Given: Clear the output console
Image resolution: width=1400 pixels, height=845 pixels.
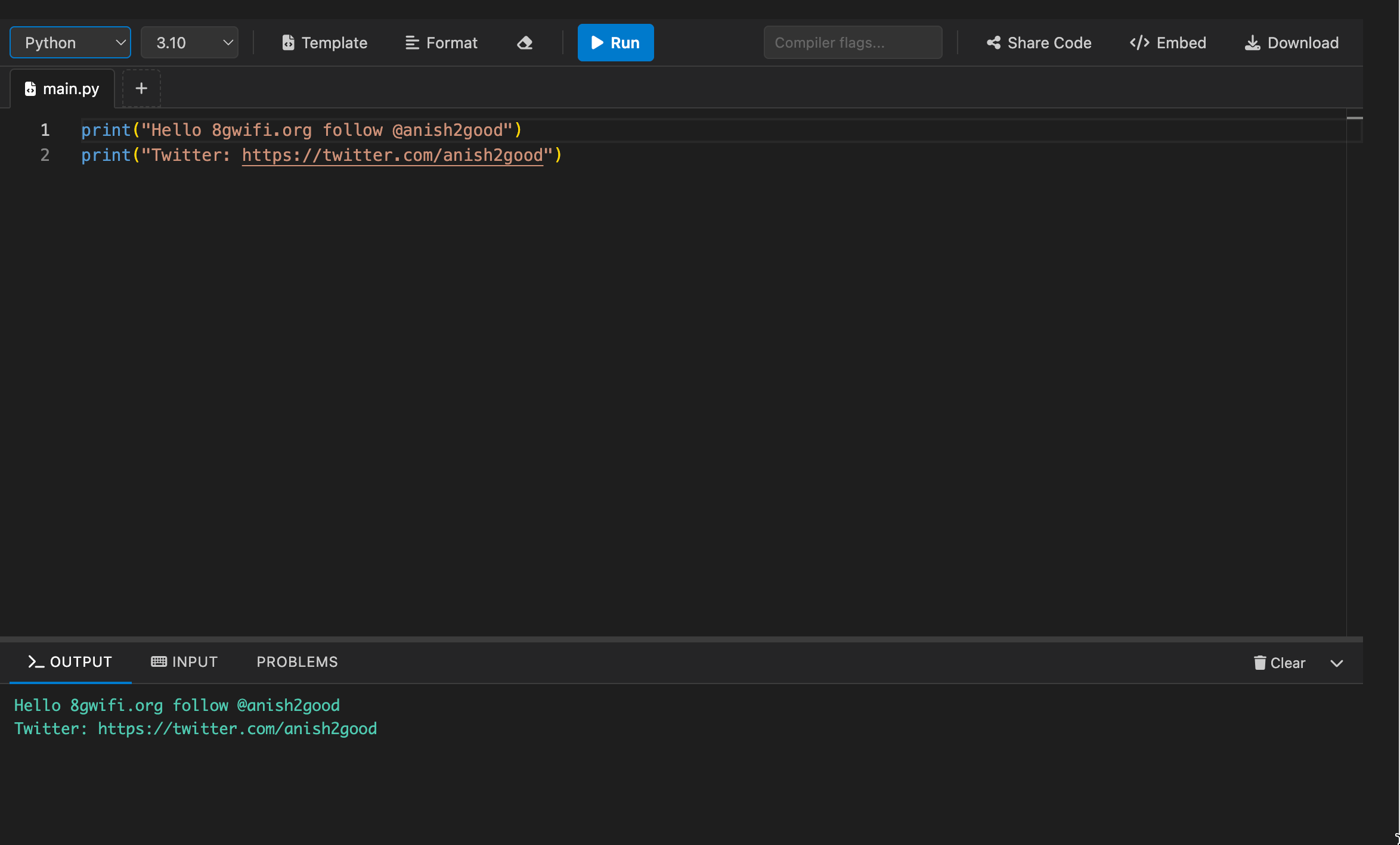Looking at the screenshot, I should (1279, 662).
